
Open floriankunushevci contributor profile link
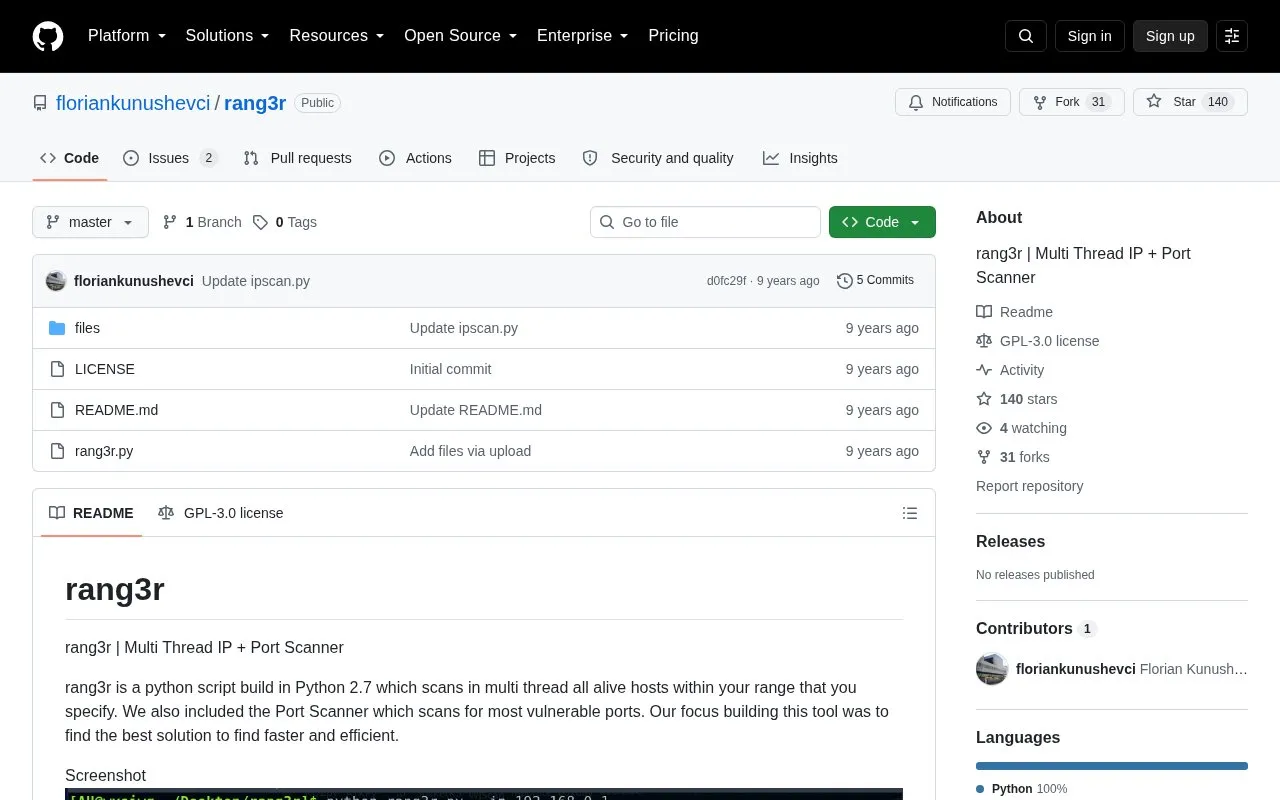point(1075,669)
